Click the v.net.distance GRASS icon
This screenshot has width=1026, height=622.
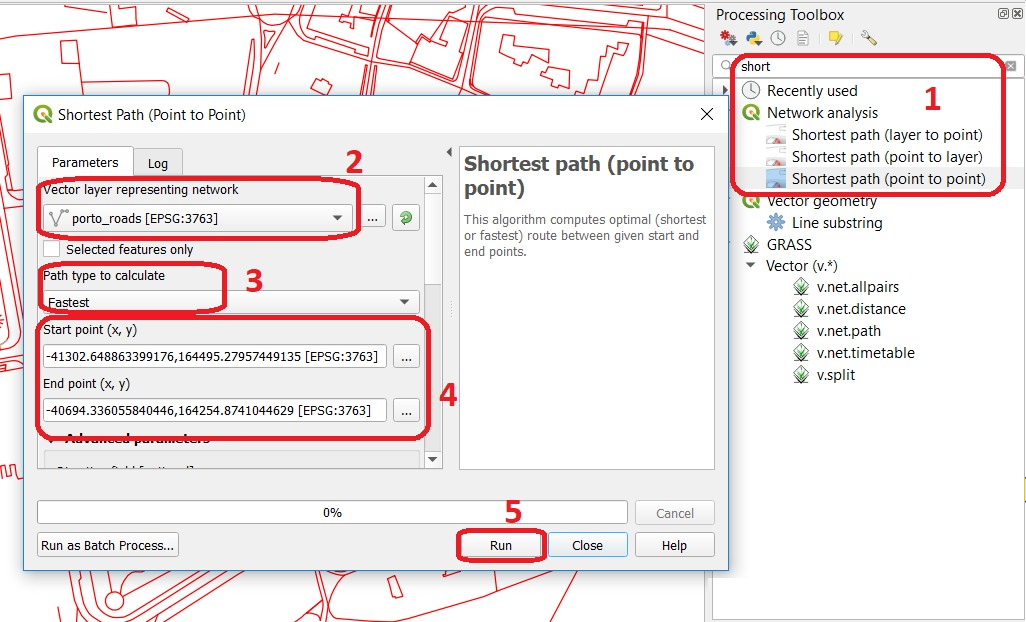(x=801, y=309)
